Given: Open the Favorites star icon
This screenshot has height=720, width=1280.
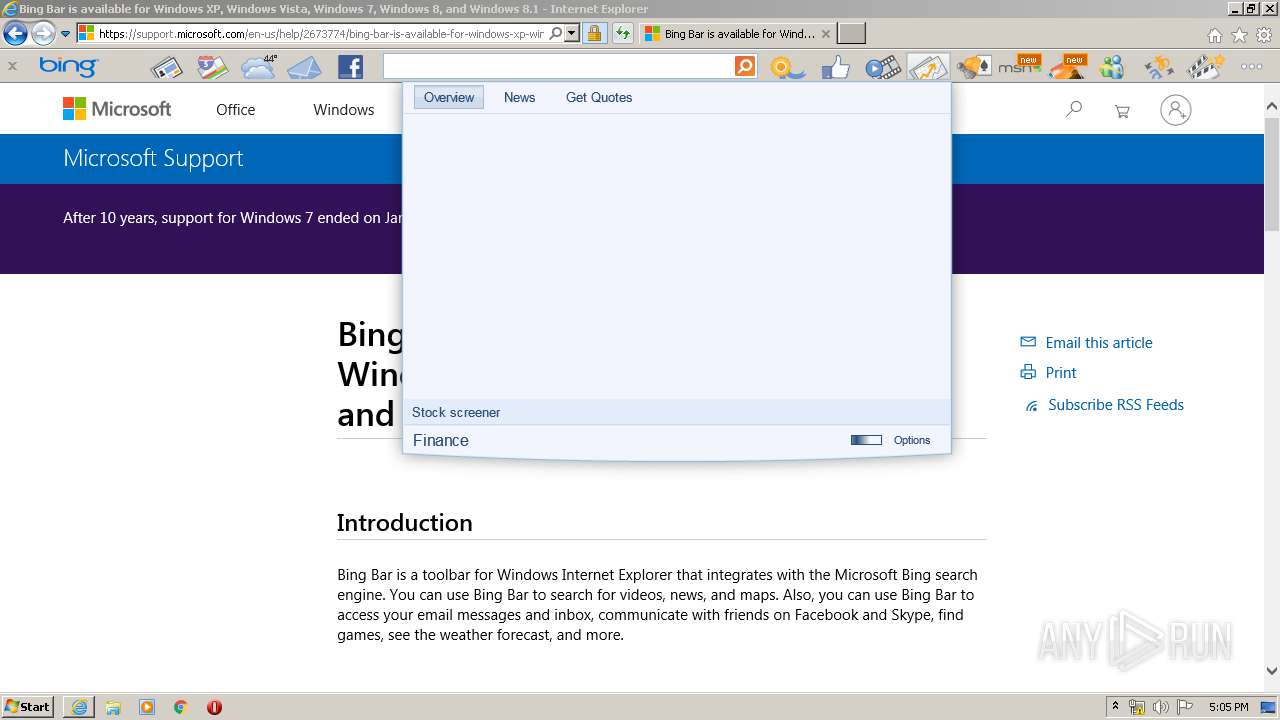Looking at the screenshot, I should (x=1239, y=35).
